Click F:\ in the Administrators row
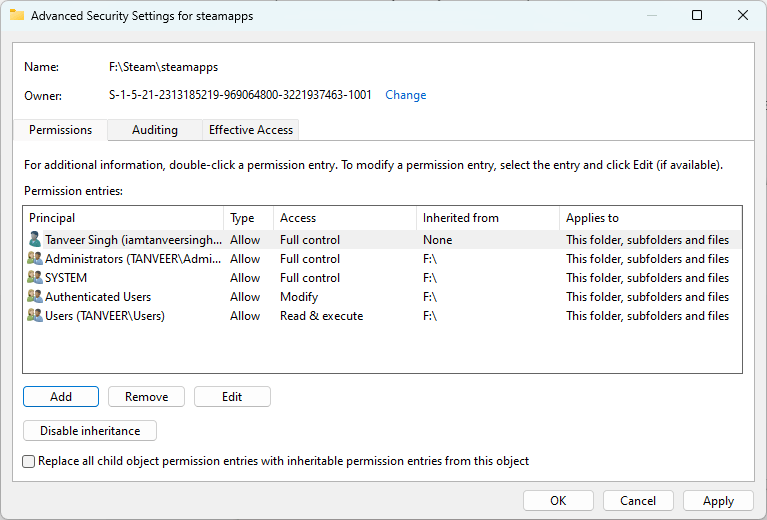This screenshot has width=767, height=520. tap(429, 259)
